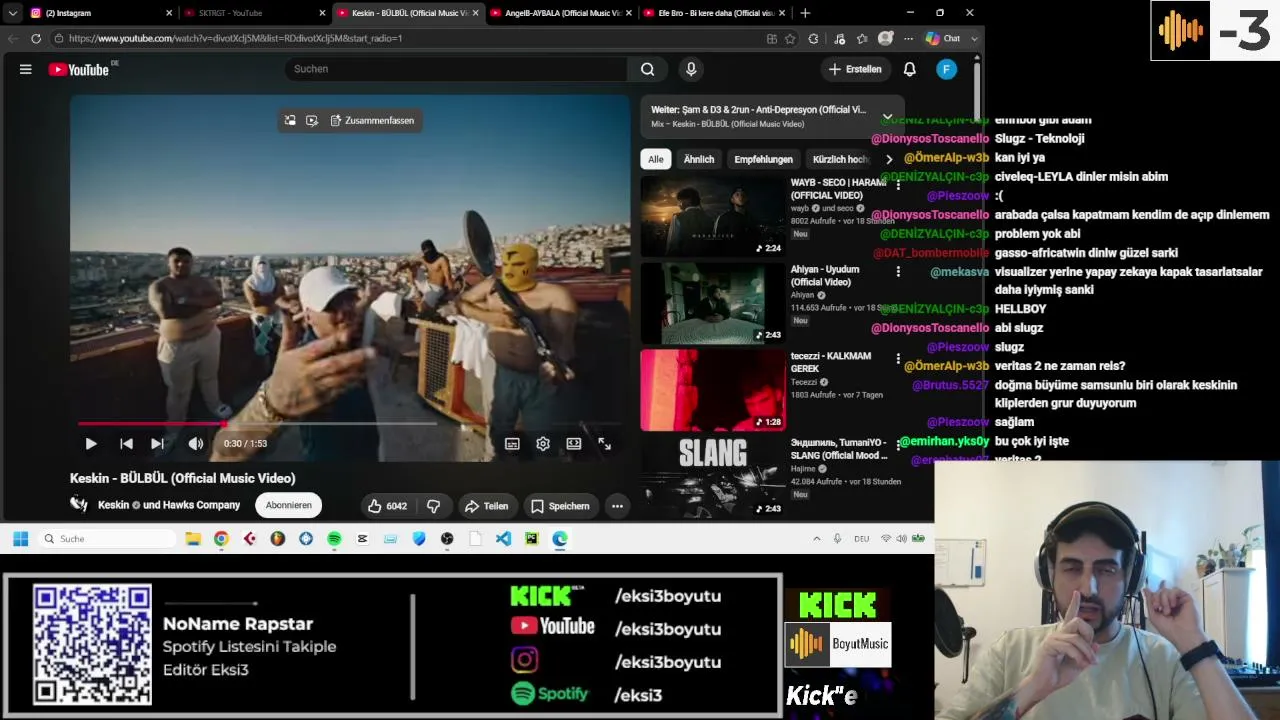1280x720 pixels.
Task: Subscribe using the Abonnieren button
Action: [288, 505]
